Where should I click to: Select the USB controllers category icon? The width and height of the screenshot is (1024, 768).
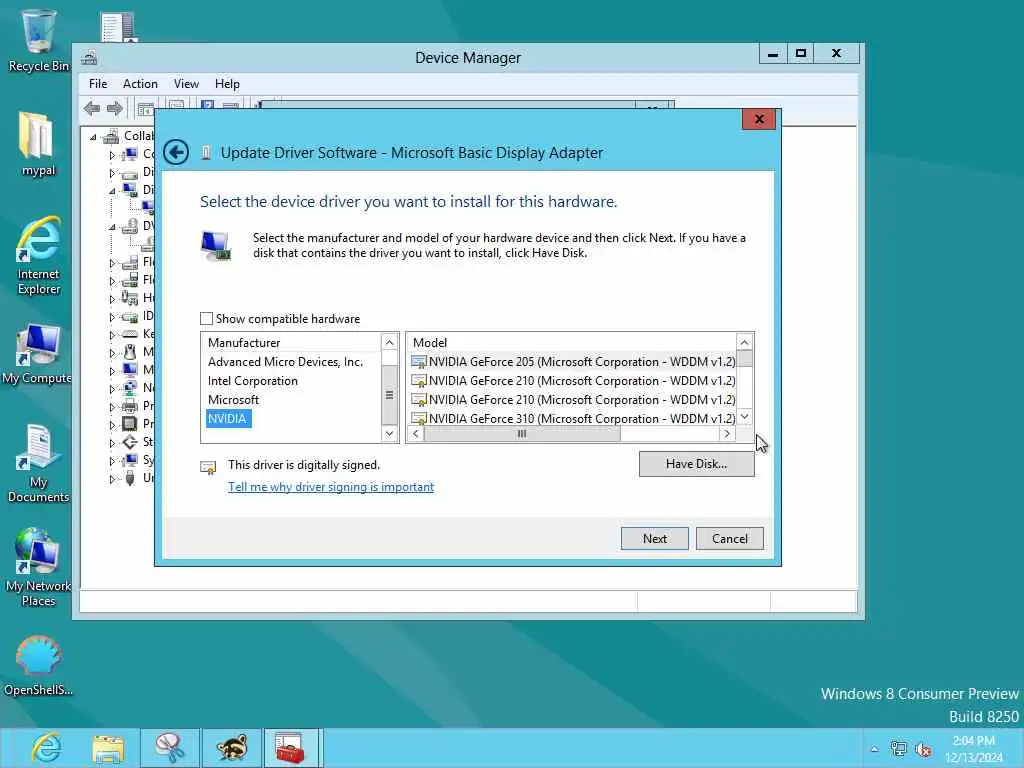(130, 478)
